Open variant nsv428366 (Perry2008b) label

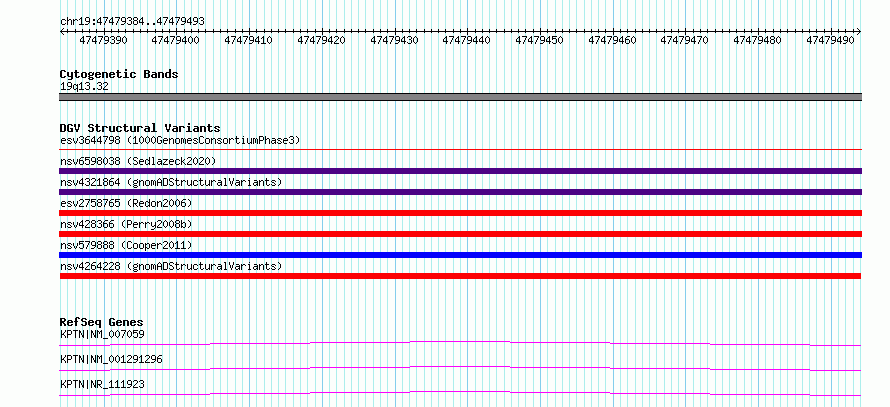pyautogui.click(x=126, y=224)
